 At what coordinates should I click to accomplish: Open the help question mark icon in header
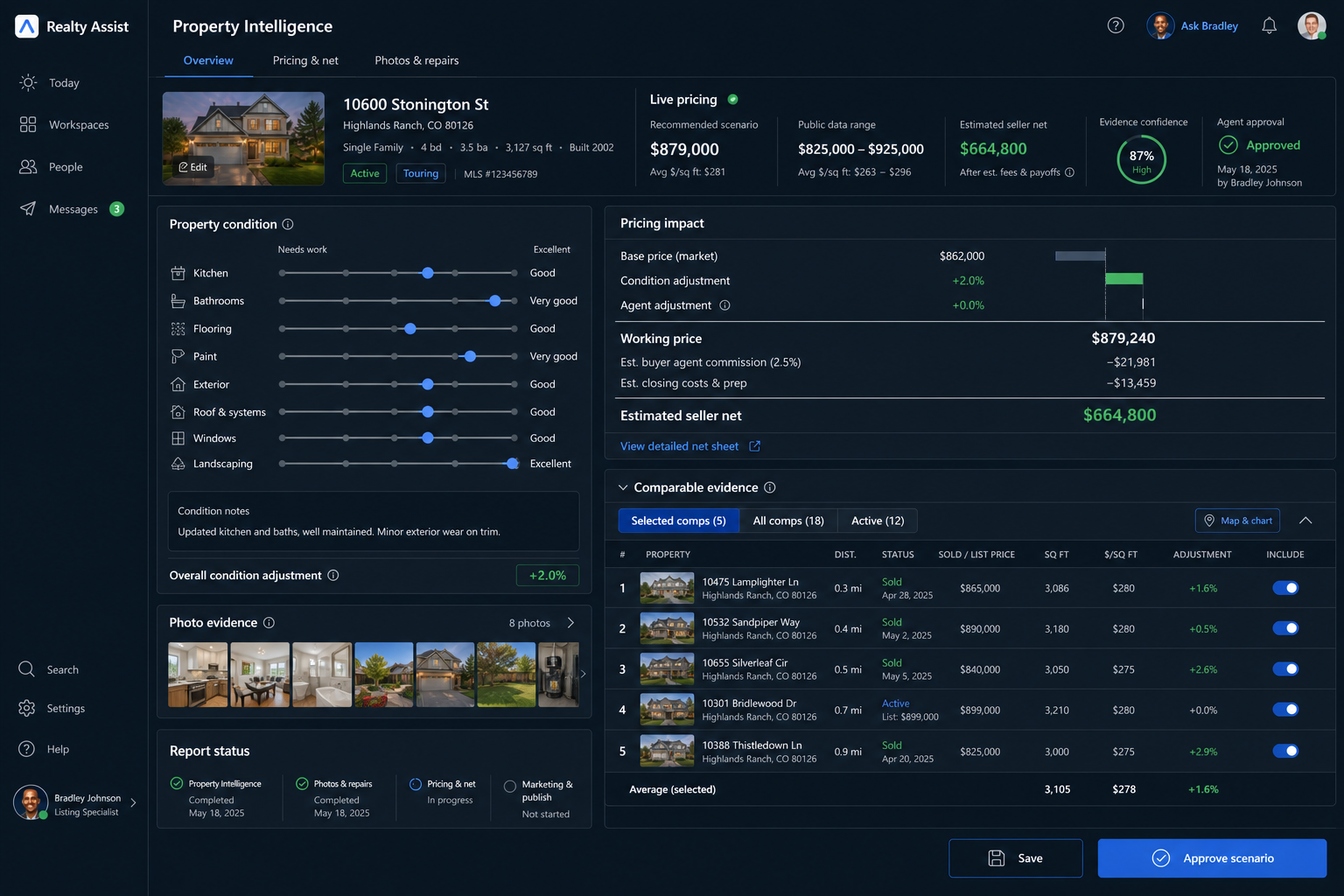point(1116,25)
